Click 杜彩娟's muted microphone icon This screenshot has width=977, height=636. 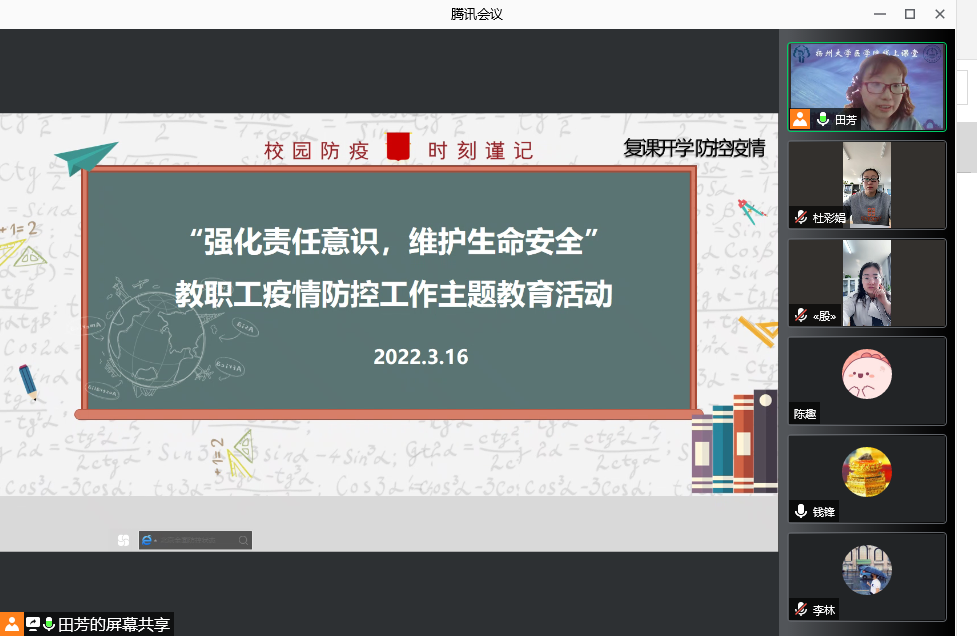801,217
